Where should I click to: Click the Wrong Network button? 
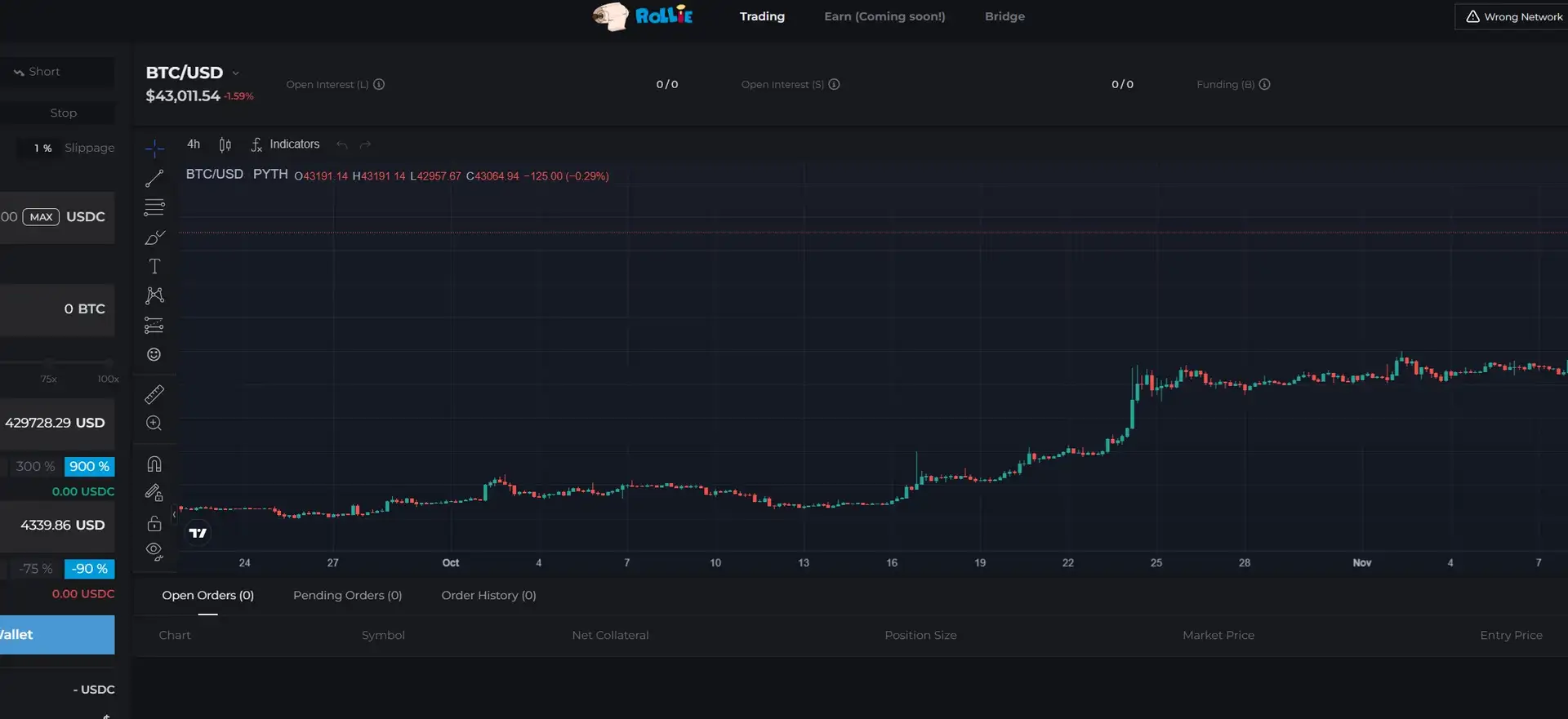[x=1513, y=17]
